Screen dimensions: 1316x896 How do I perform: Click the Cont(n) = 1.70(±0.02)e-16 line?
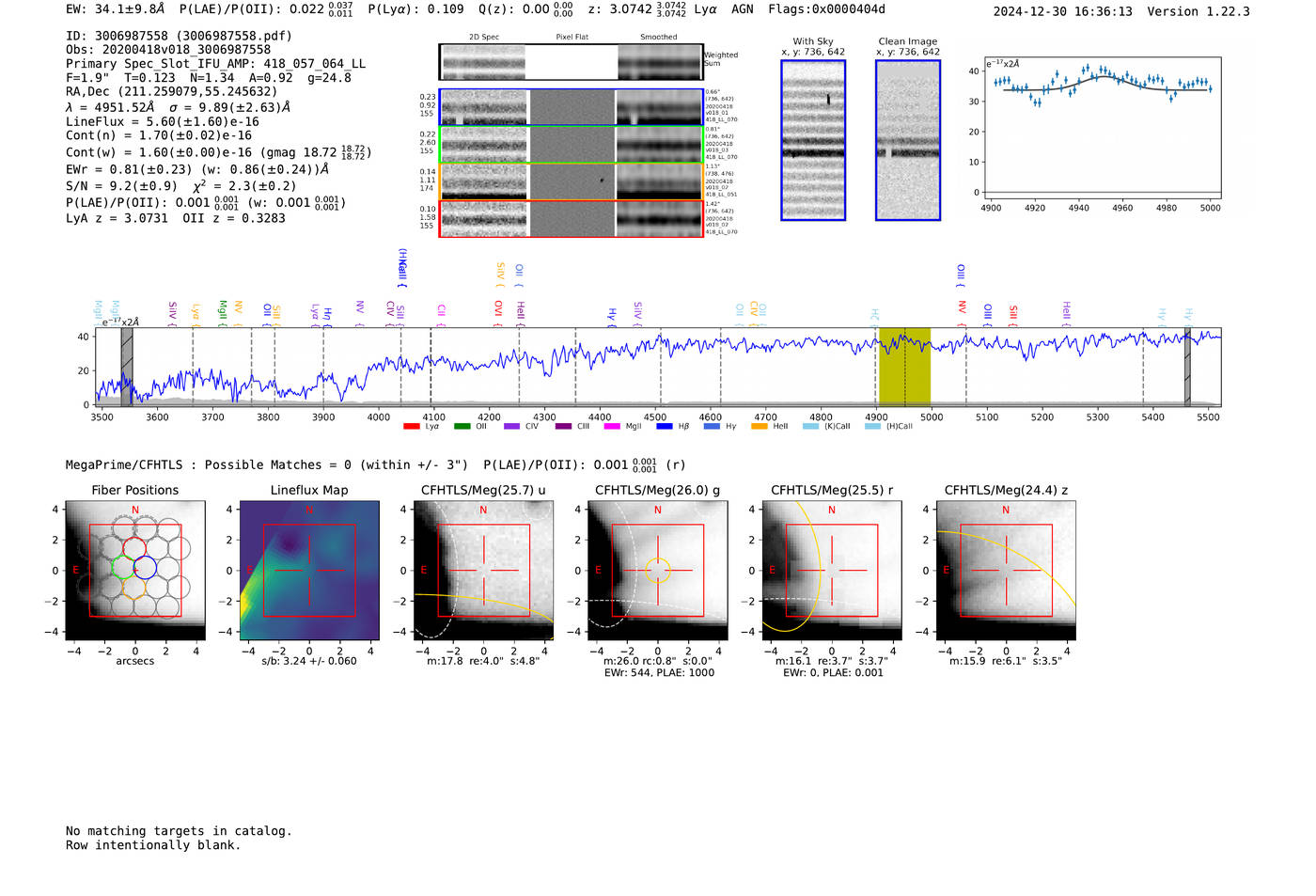pos(159,135)
